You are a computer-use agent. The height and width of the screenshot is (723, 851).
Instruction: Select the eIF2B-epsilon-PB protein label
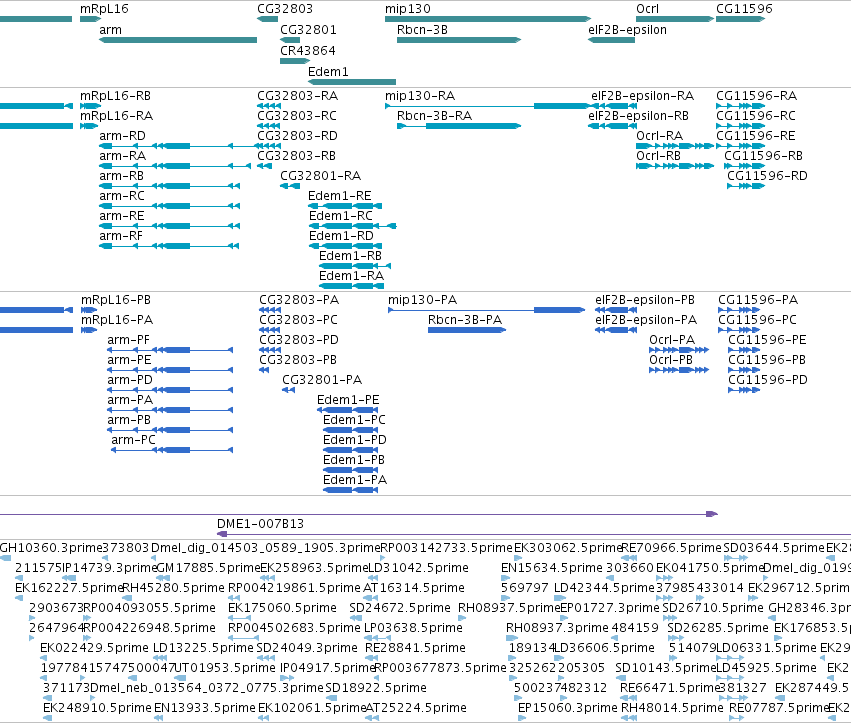[645, 300]
